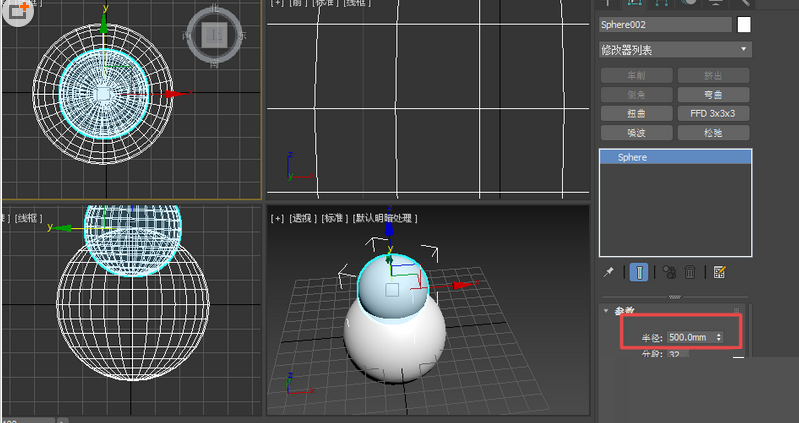Click the red X axis arrow in perspective viewport

click(x=463, y=285)
